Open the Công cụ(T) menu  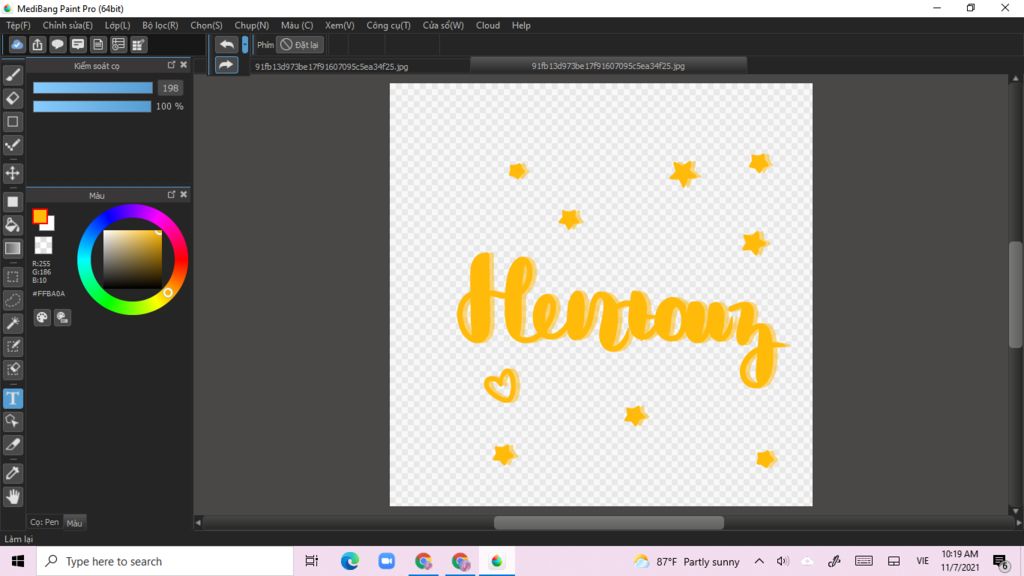tap(389, 25)
